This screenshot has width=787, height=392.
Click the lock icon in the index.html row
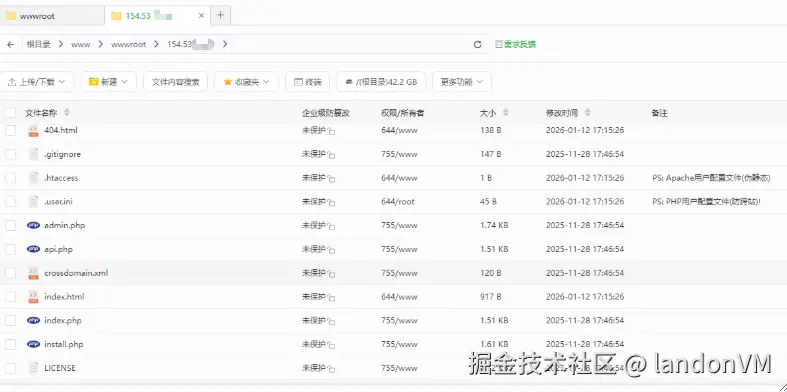pyautogui.click(x=331, y=297)
